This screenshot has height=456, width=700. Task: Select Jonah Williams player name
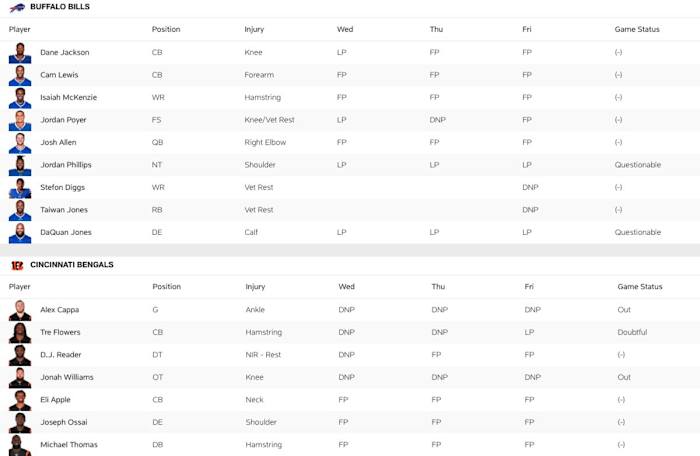coord(66,378)
